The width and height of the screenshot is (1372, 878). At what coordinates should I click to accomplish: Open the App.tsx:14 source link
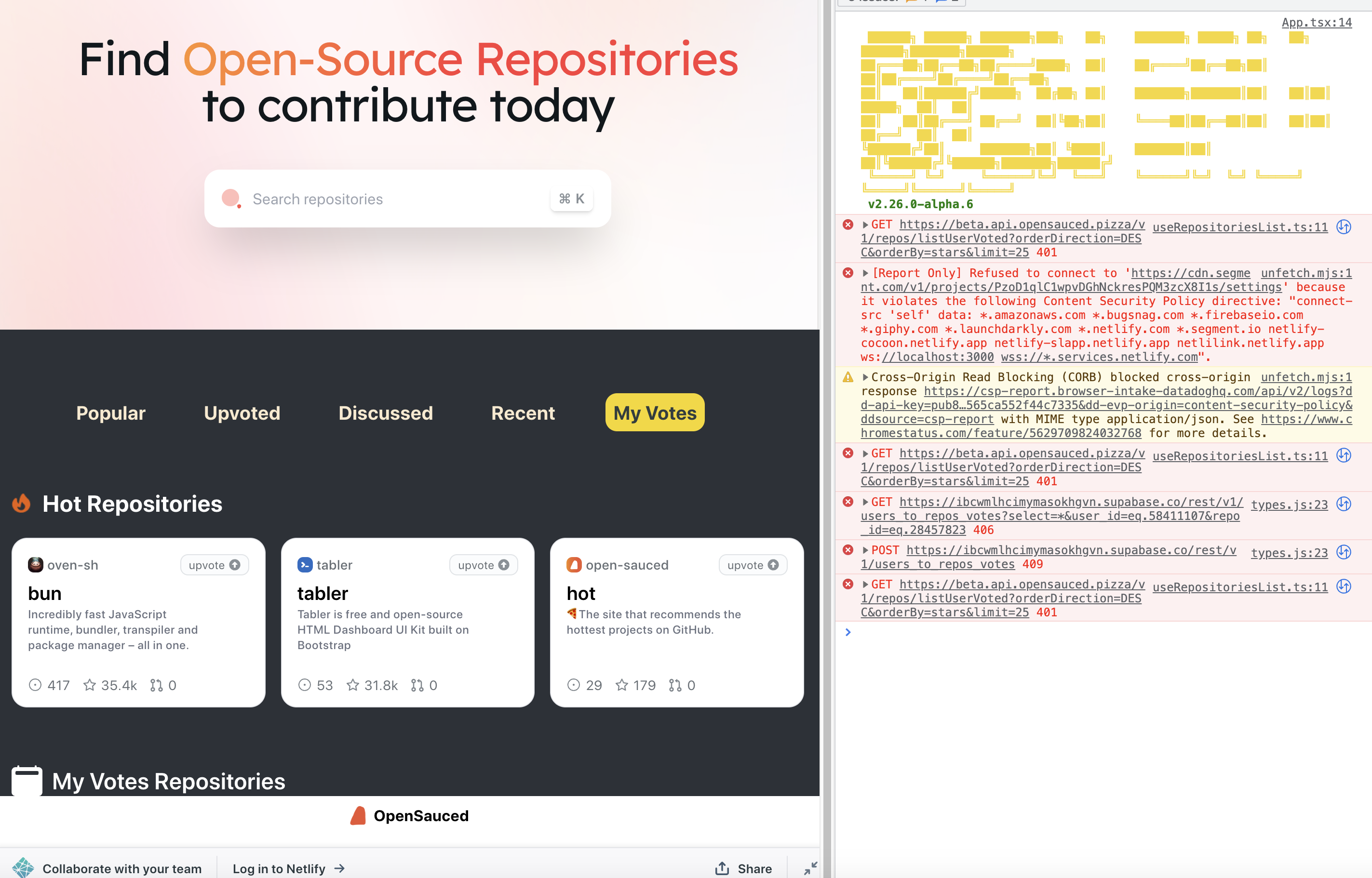(x=1317, y=22)
